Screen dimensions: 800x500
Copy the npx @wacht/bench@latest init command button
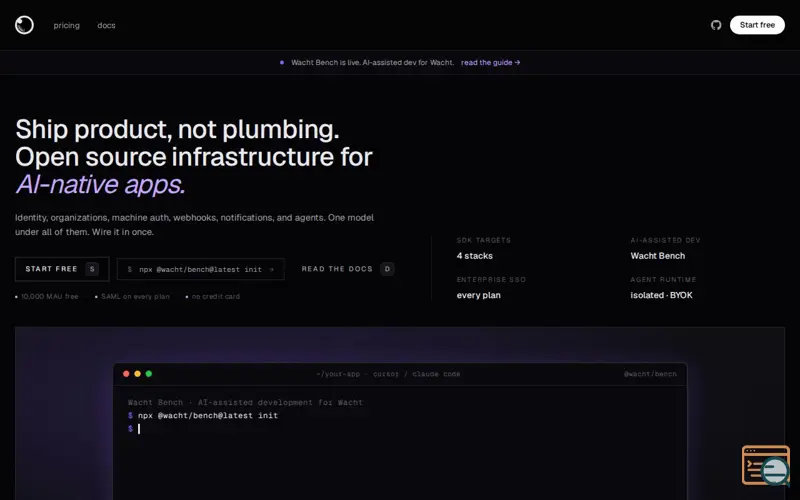click(201, 269)
